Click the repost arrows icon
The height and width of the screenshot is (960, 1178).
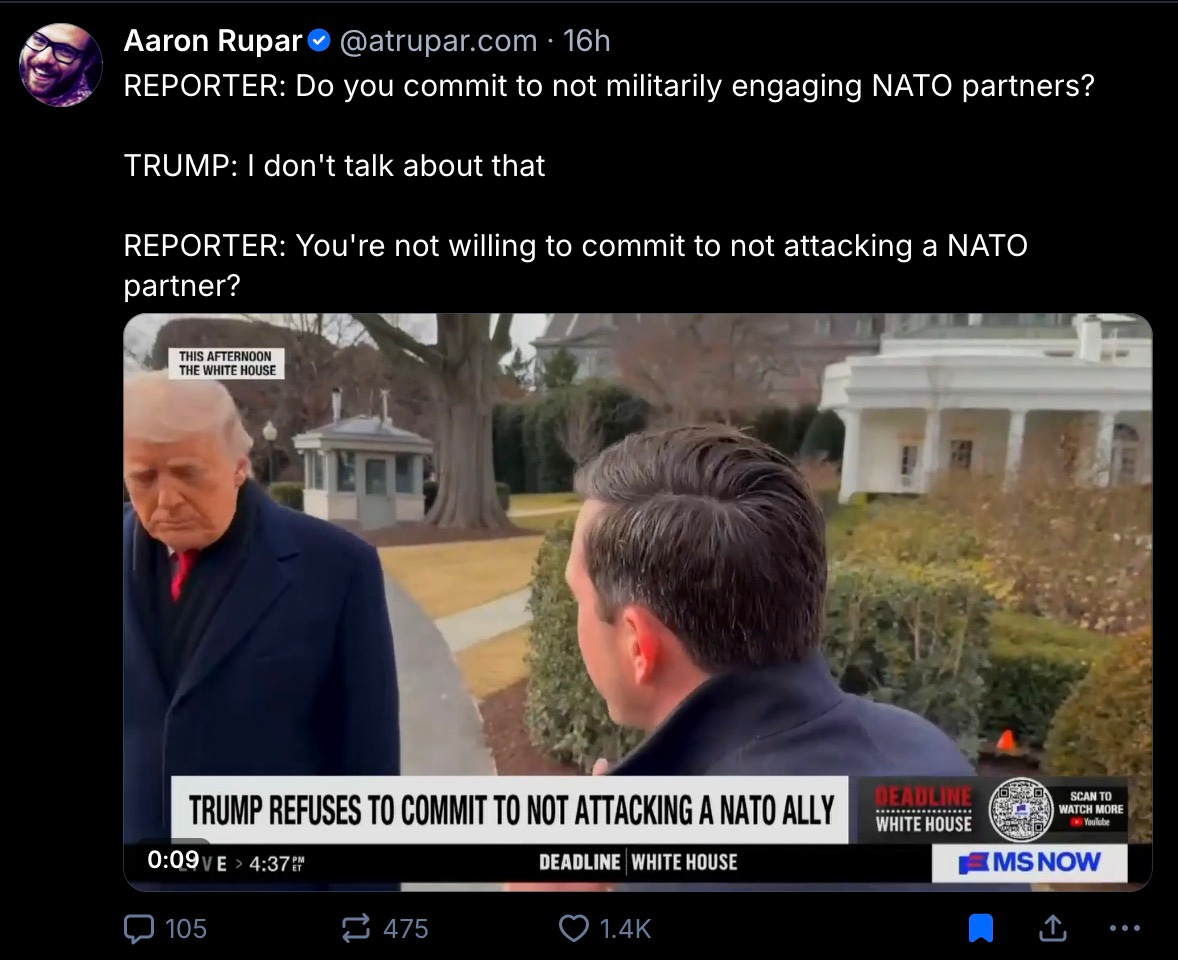click(x=356, y=928)
